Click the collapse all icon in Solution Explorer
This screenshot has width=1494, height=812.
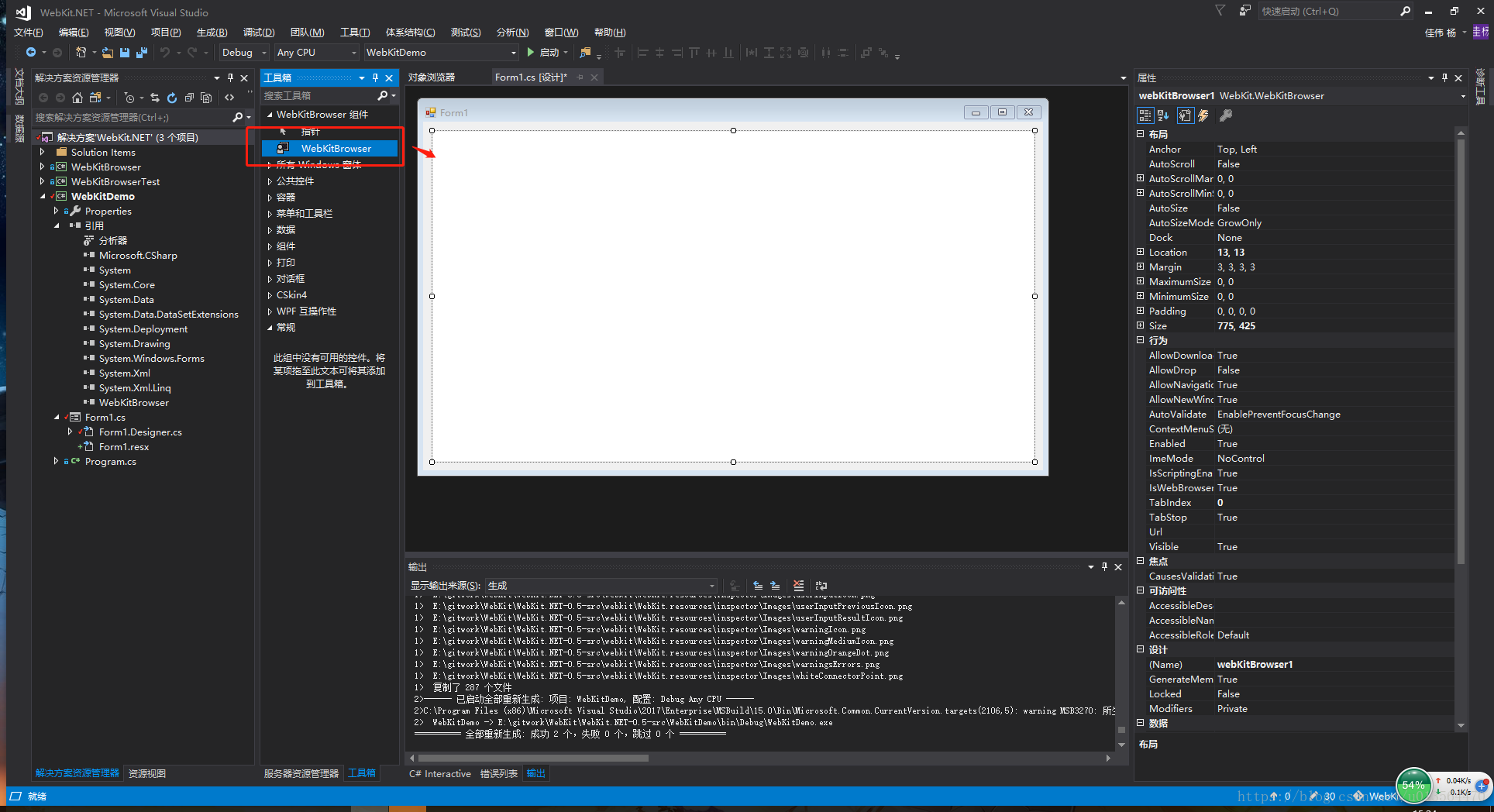[189, 98]
